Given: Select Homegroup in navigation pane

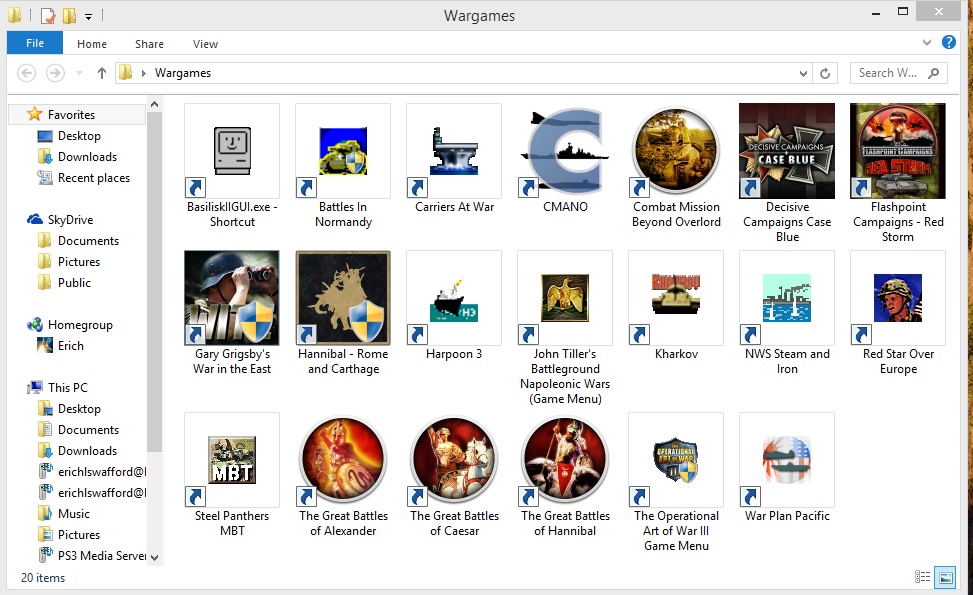Looking at the screenshot, I should coord(80,324).
